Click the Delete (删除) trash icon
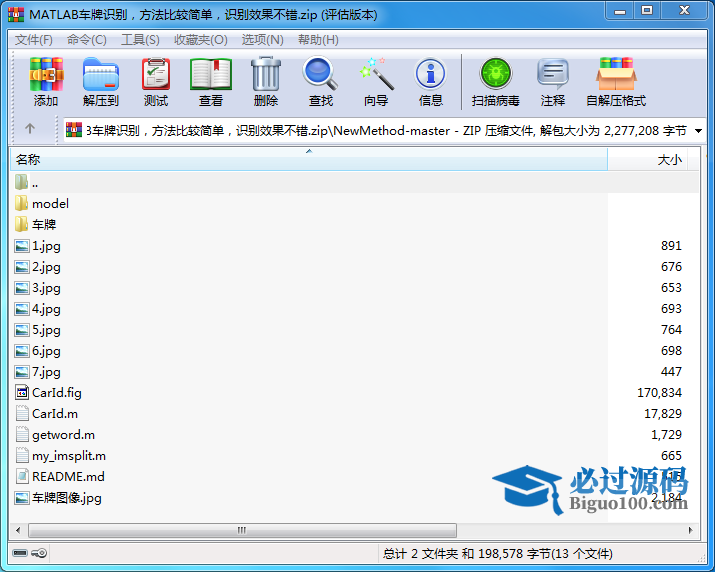715x572 pixels. [266, 74]
